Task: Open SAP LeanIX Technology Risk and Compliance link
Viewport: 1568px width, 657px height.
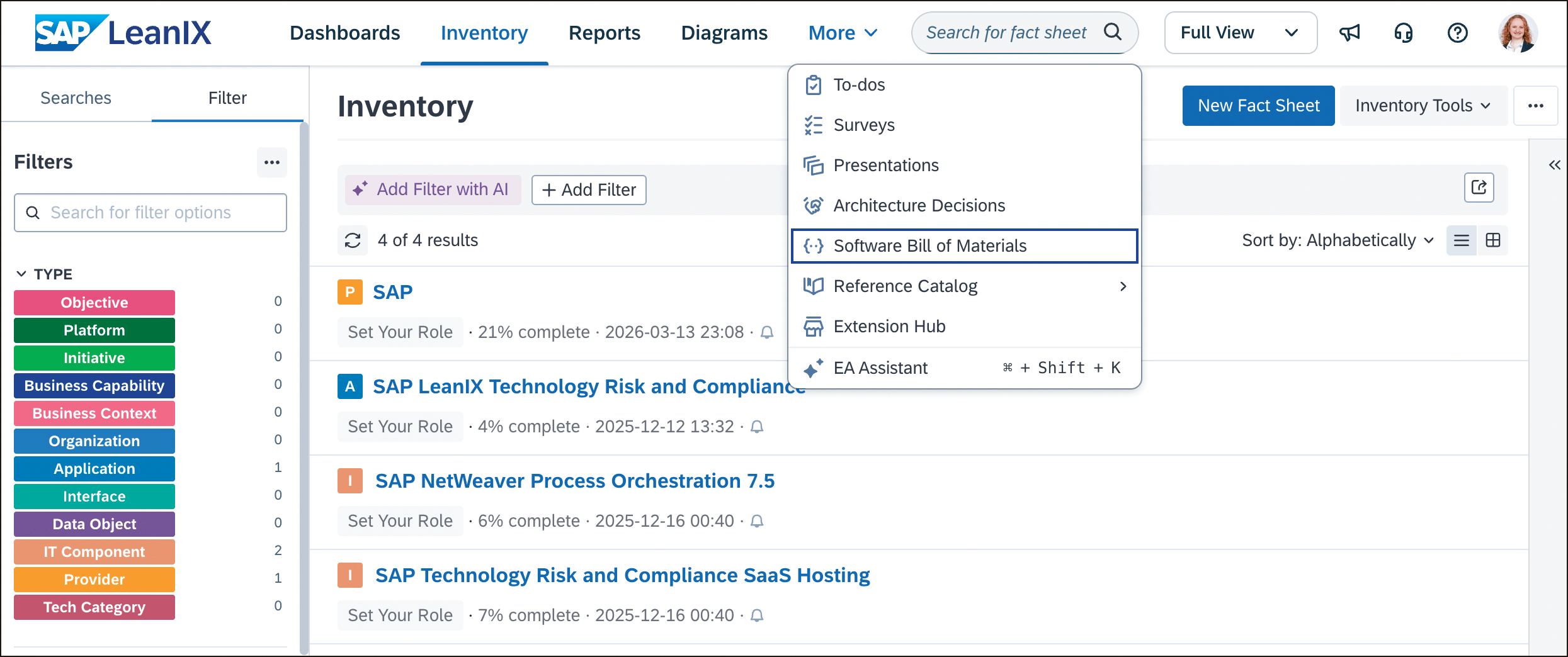Action: [589, 386]
